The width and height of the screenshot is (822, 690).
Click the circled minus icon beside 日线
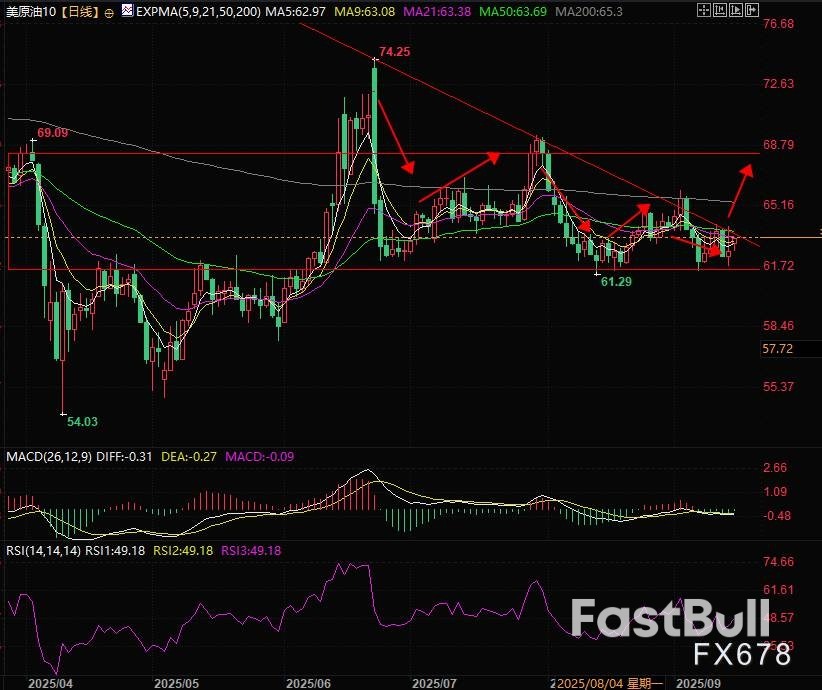click(108, 12)
